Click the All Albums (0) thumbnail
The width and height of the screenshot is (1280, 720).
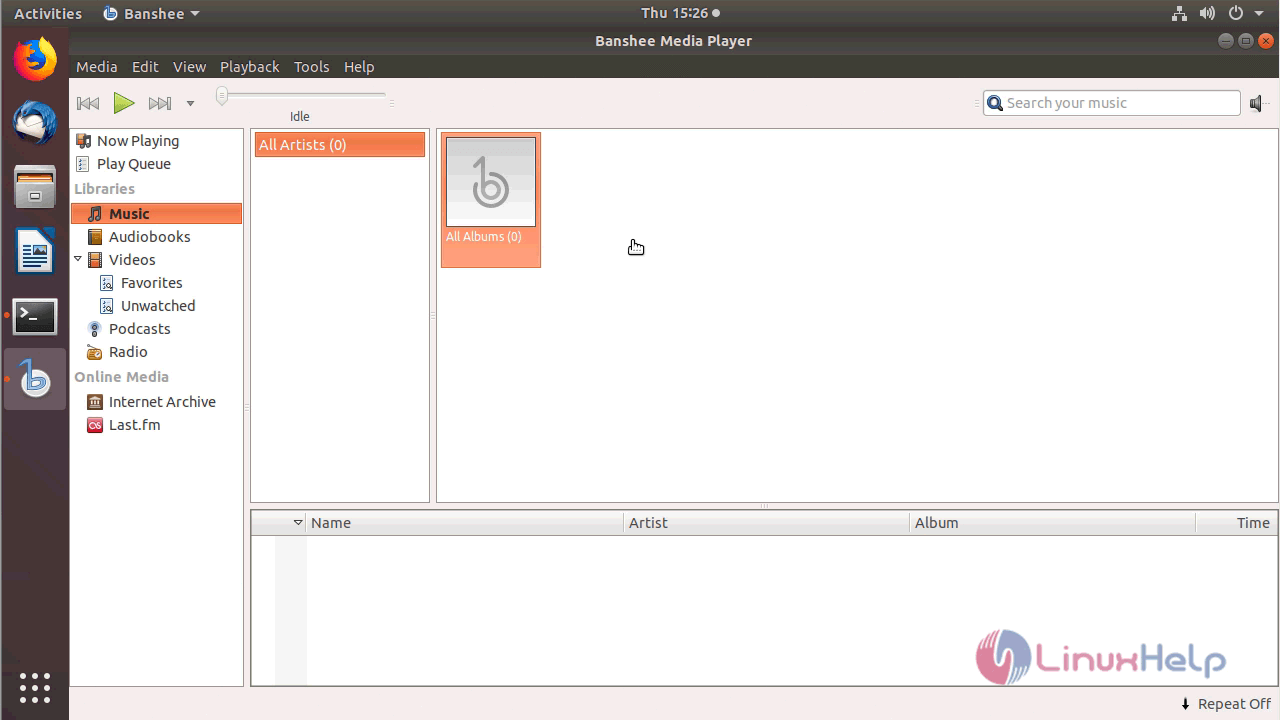491,200
